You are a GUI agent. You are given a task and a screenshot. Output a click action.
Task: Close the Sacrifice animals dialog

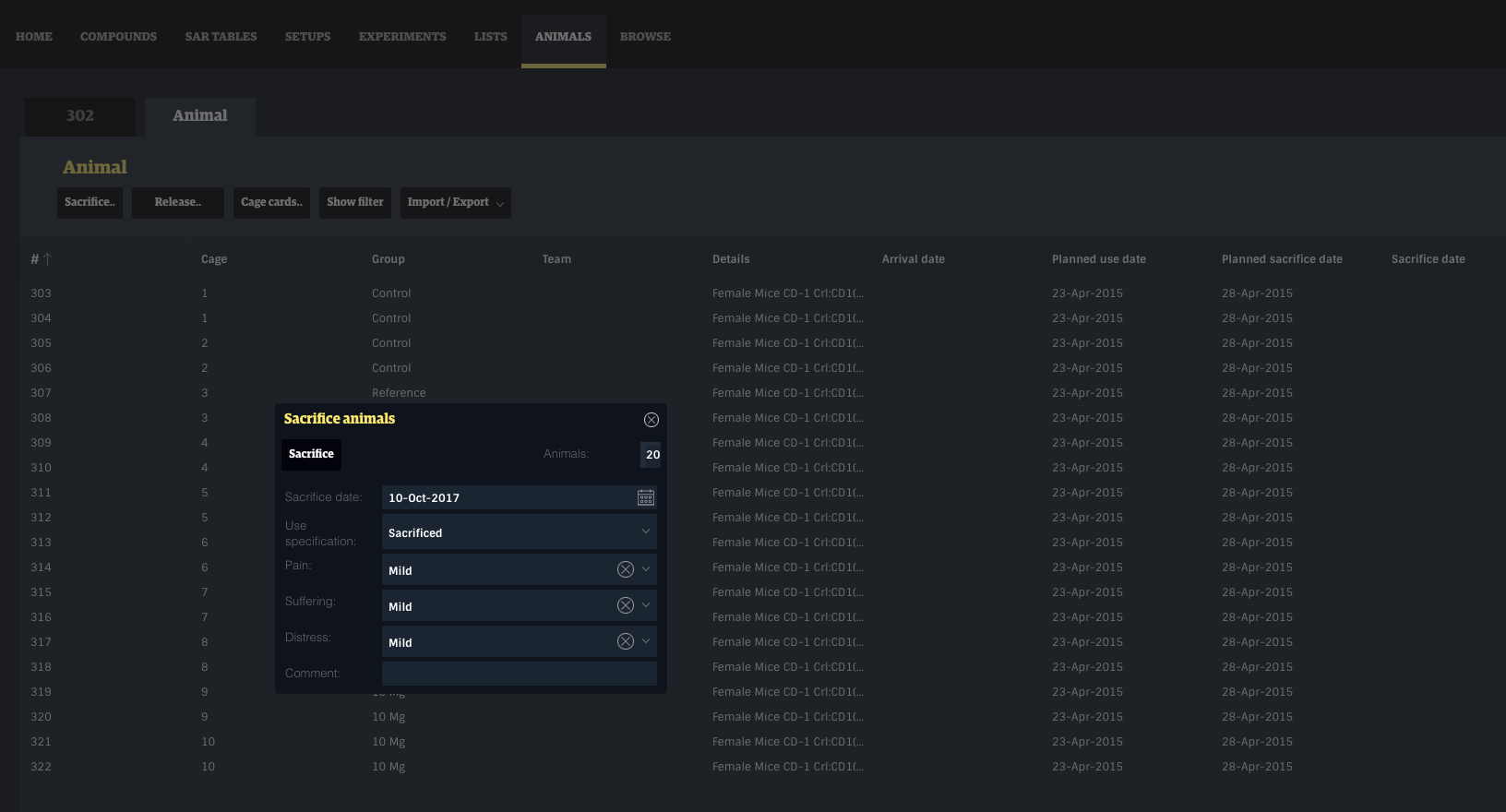click(x=651, y=420)
